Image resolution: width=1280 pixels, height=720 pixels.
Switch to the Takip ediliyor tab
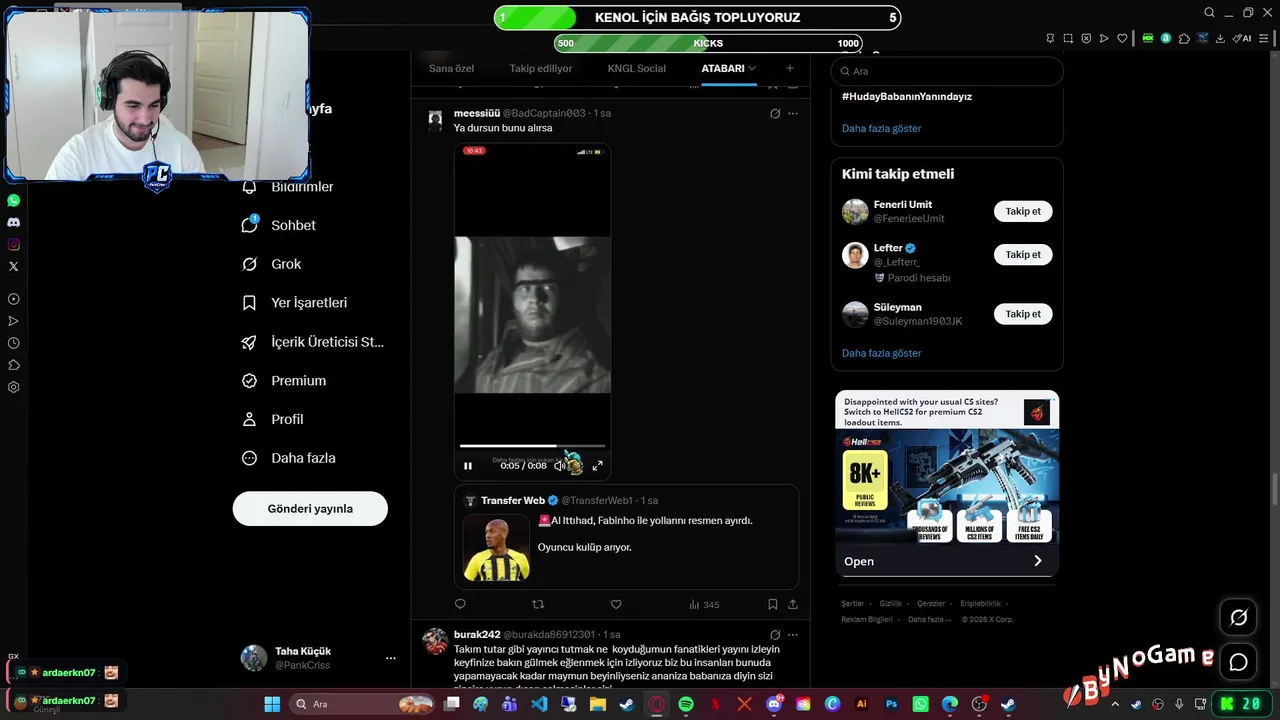(x=541, y=68)
